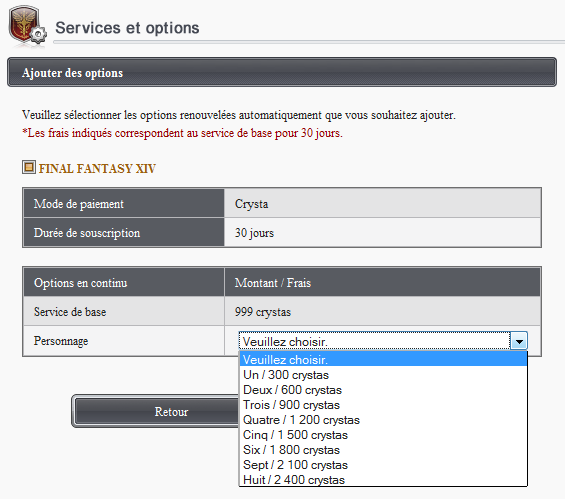Click the 'Services et options' page title

[x=127, y=28]
